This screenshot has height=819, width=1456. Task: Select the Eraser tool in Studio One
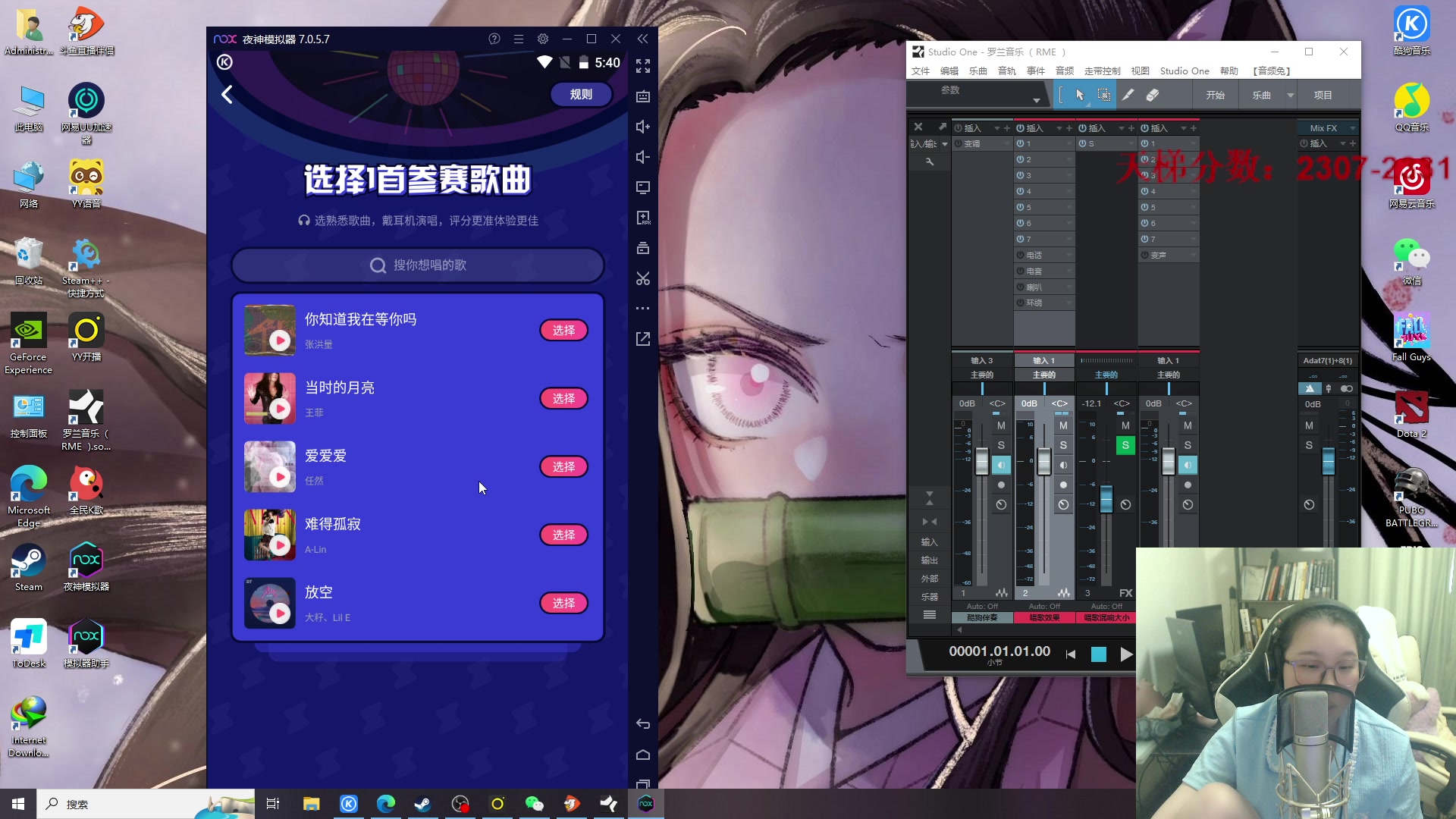coord(1153,95)
